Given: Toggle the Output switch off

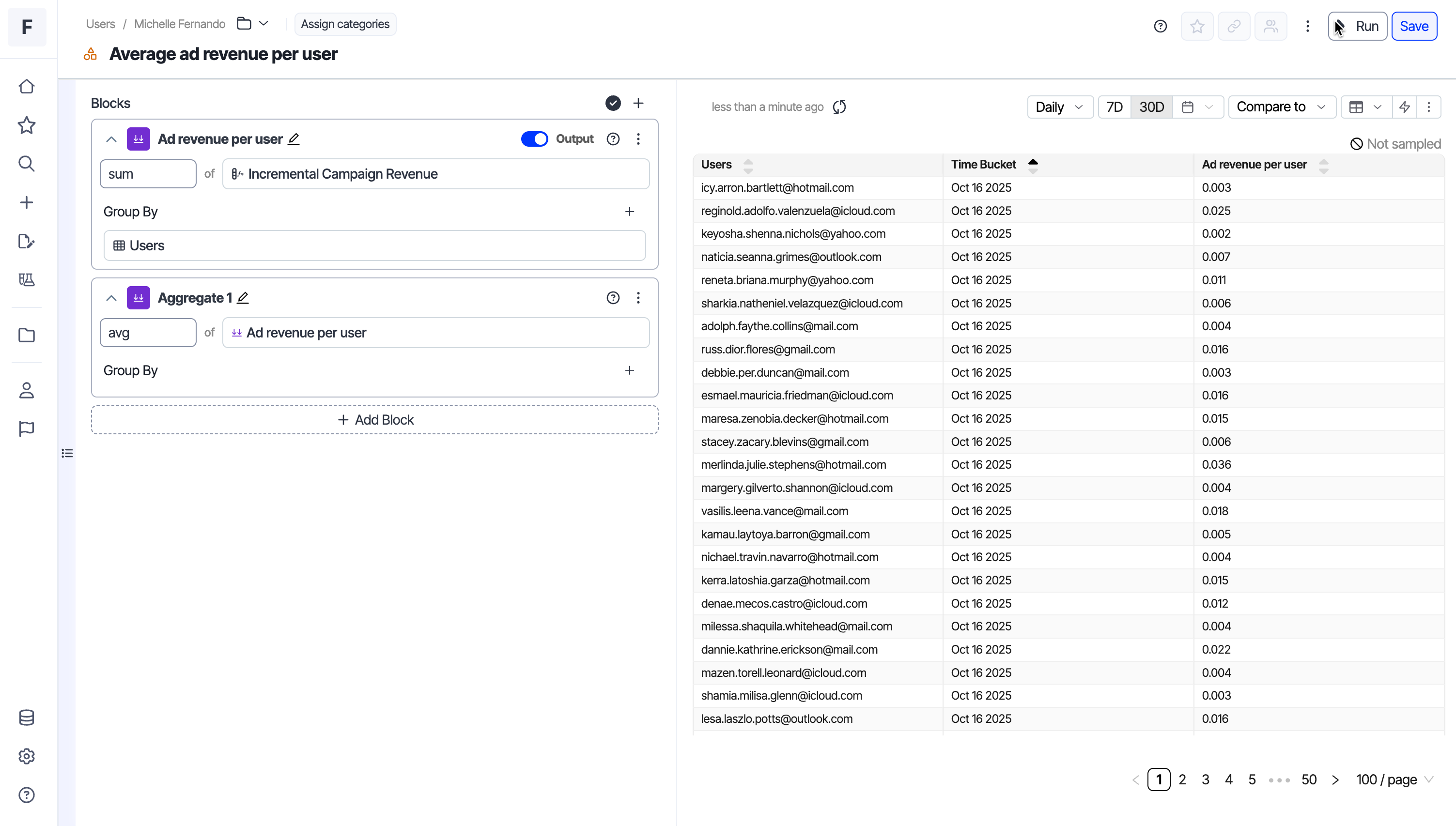Looking at the screenshot, I should (x=534, y=139).
